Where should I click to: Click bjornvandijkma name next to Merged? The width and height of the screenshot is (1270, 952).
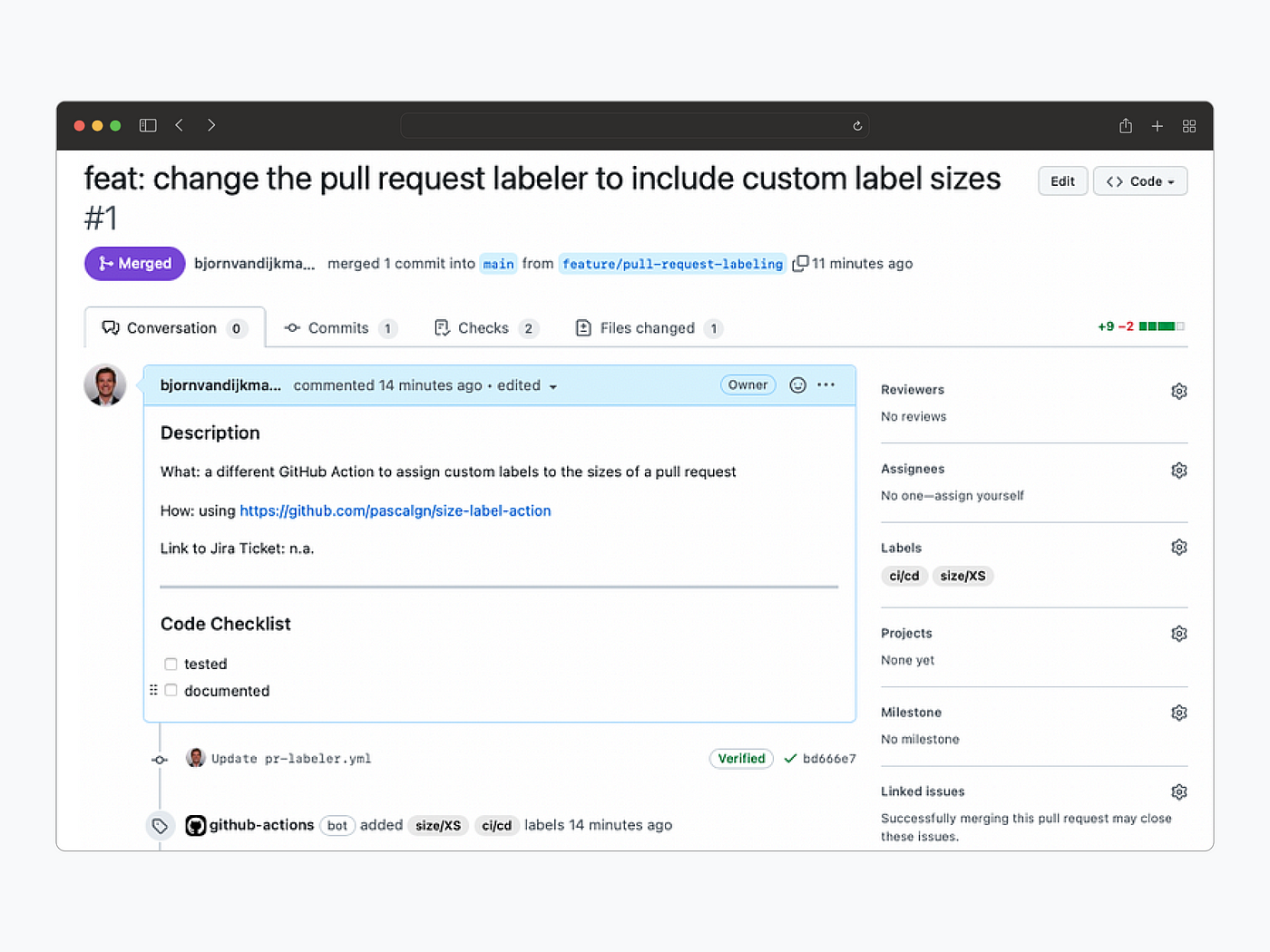[x=255, y=263]
